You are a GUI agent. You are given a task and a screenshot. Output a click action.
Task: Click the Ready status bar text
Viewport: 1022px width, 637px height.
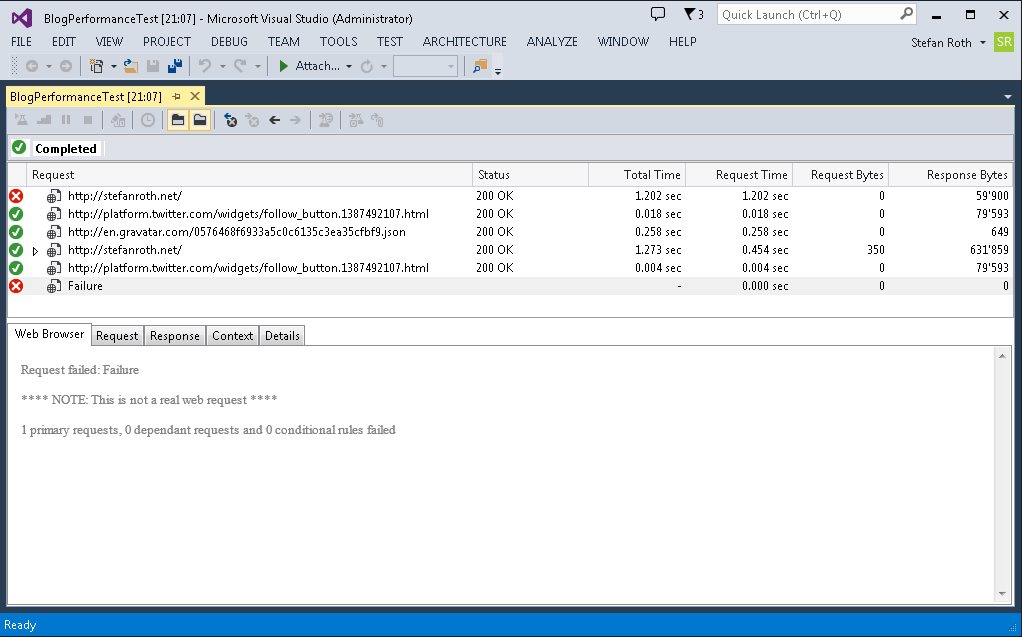coord(20,625)
